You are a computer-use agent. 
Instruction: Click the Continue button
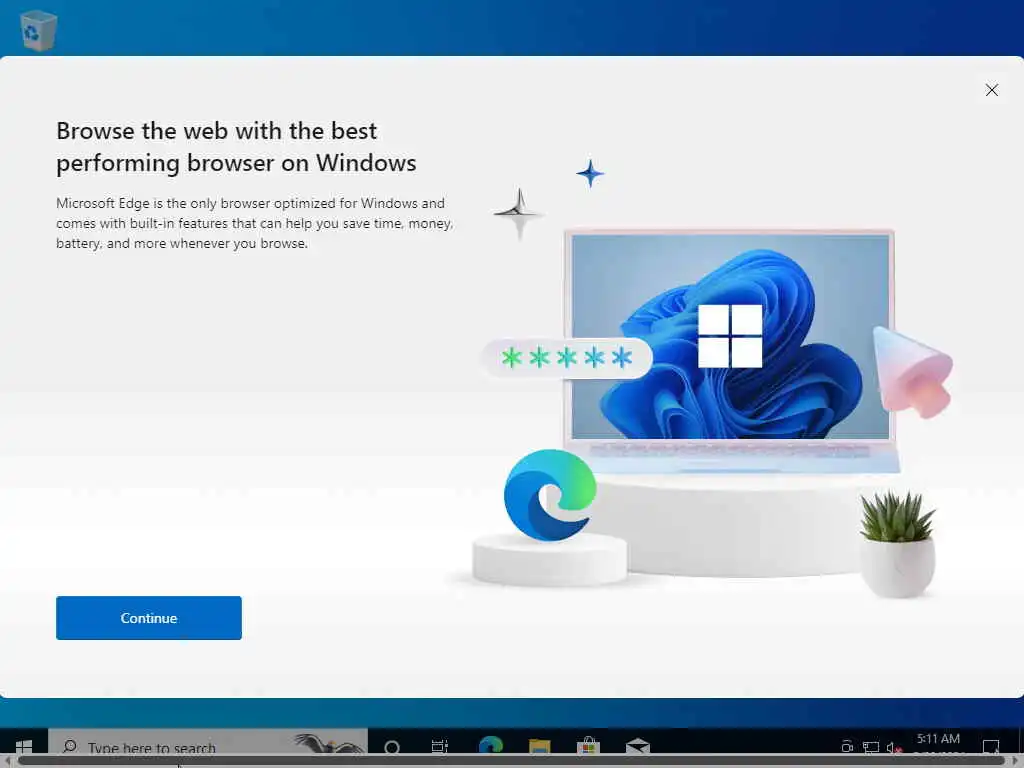(148, 618)
